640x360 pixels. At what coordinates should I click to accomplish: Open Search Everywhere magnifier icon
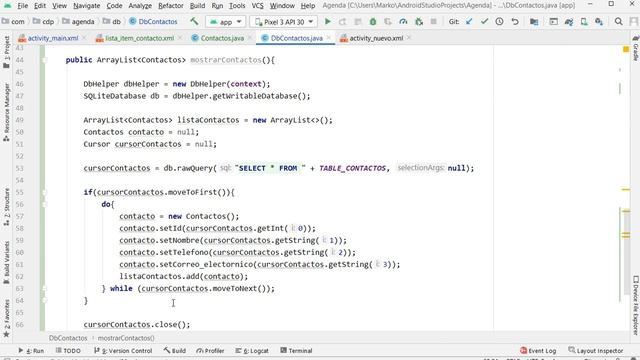point(618,22)
